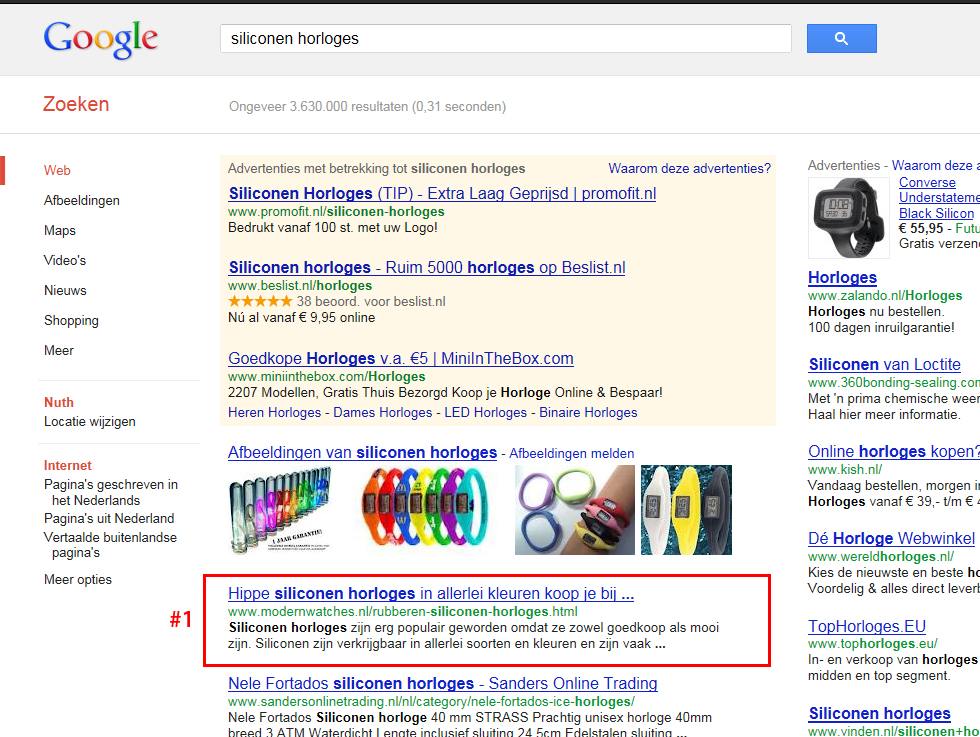Select Vertaalde buitenlandse pagina's filter
Screen dimensions: 980x737
click(x=110, y=545)
